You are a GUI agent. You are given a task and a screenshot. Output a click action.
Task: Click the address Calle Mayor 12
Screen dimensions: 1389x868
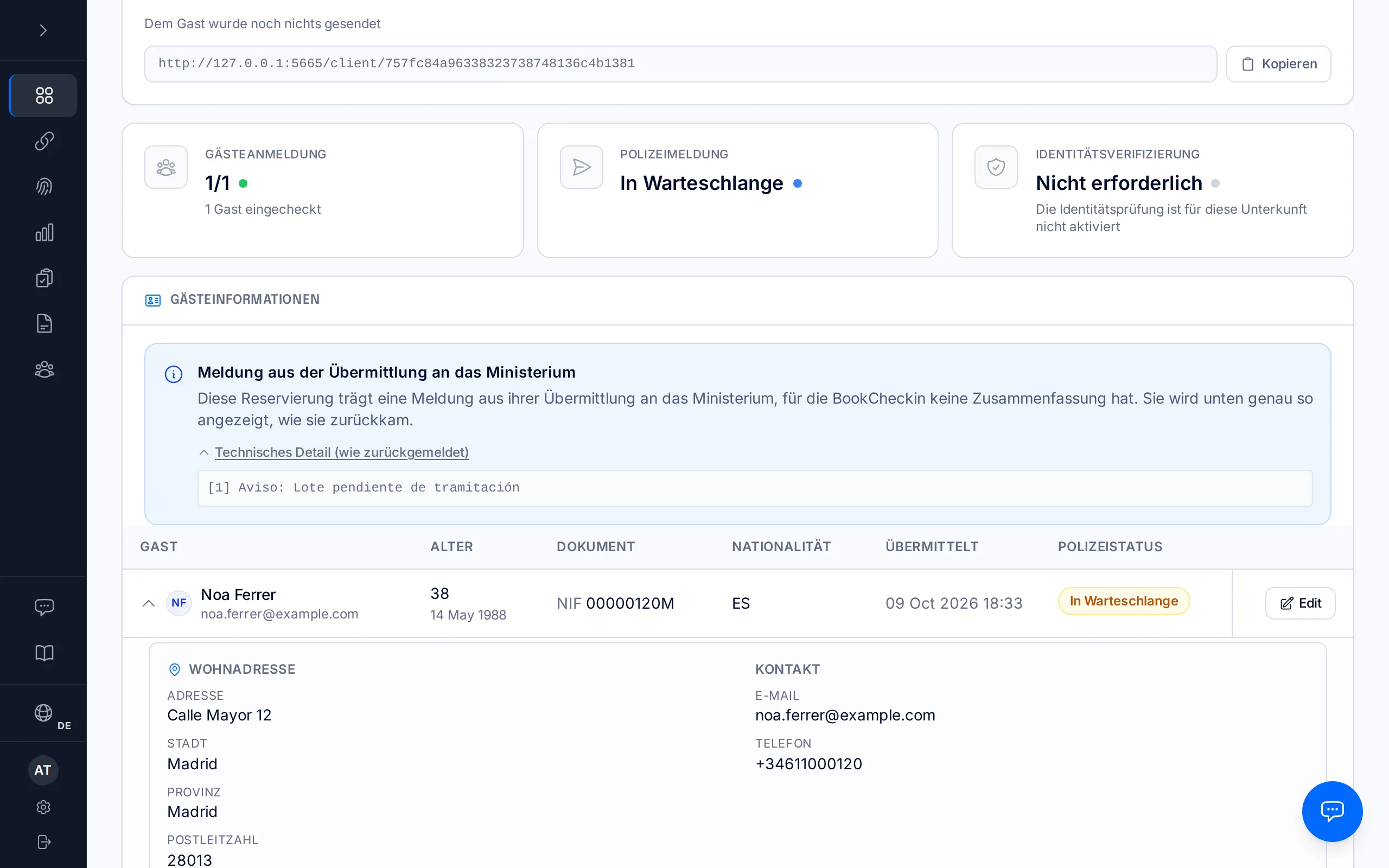219,716
